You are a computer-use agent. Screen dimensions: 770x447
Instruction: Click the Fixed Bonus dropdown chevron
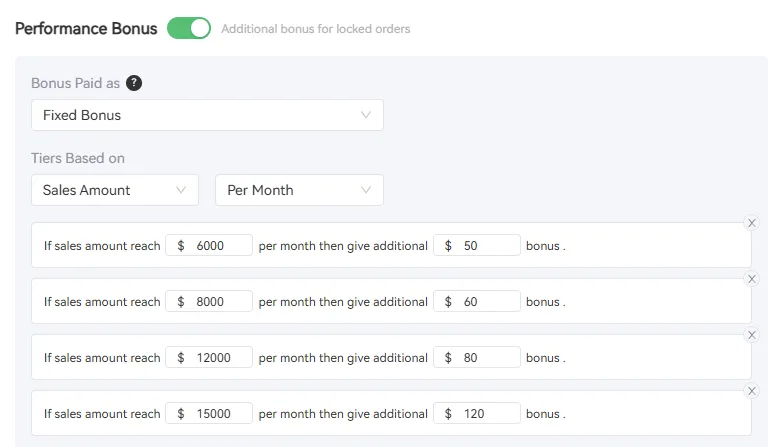[366, 115]
